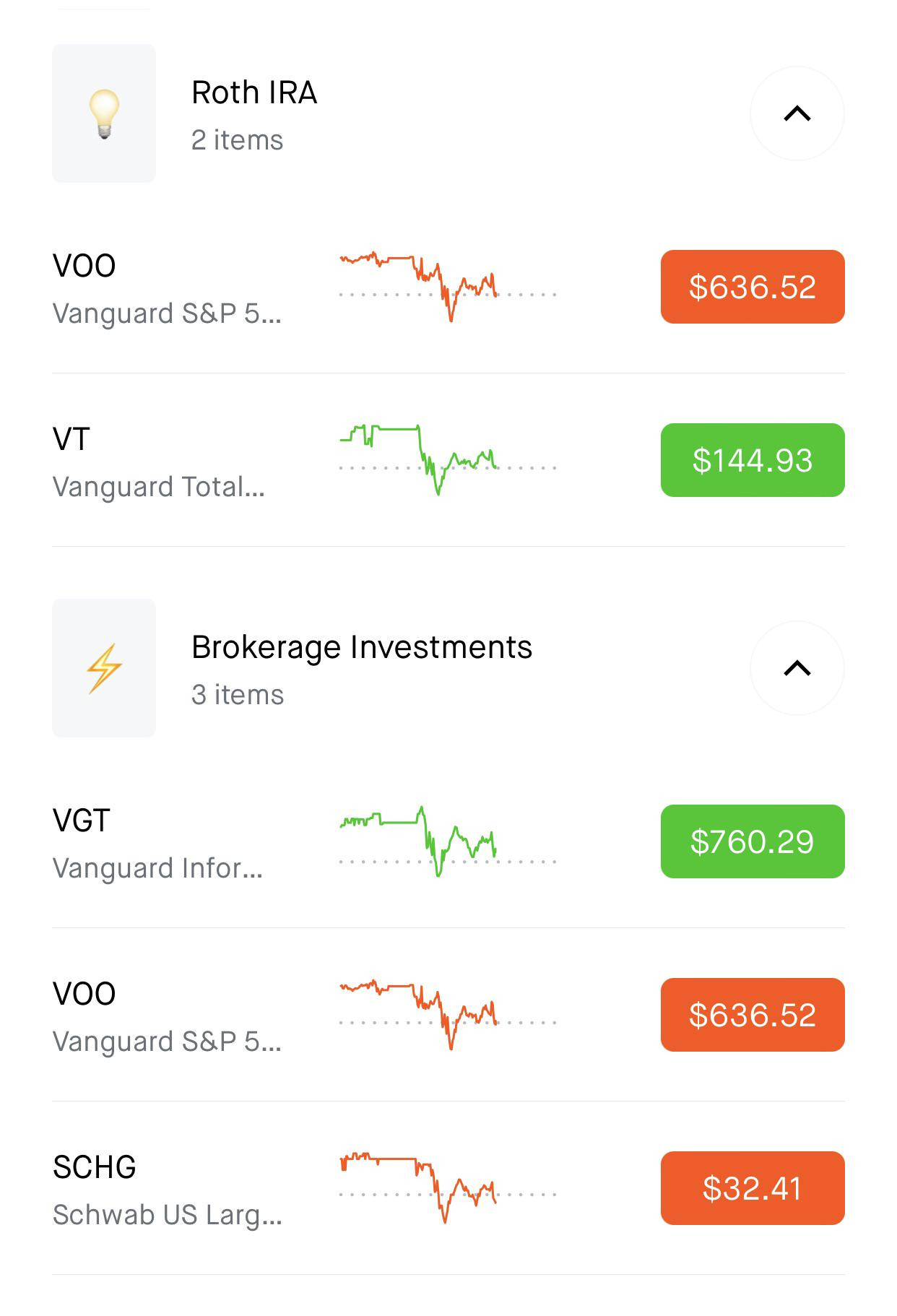897x1316 pixels.
Task: Open the SCHG Schwab US Larg... holding
Action: [448, 1188]
